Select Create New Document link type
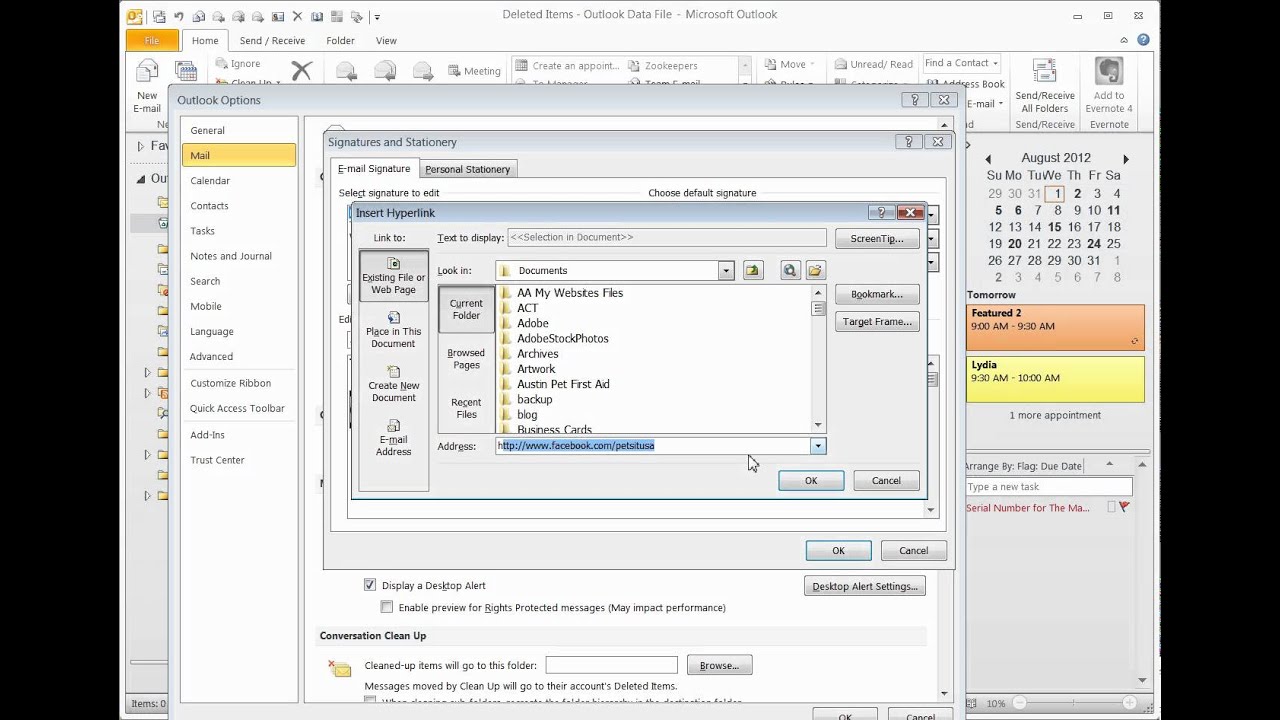This screenshot has width=1280, height=720. click(x=393, y=383)
